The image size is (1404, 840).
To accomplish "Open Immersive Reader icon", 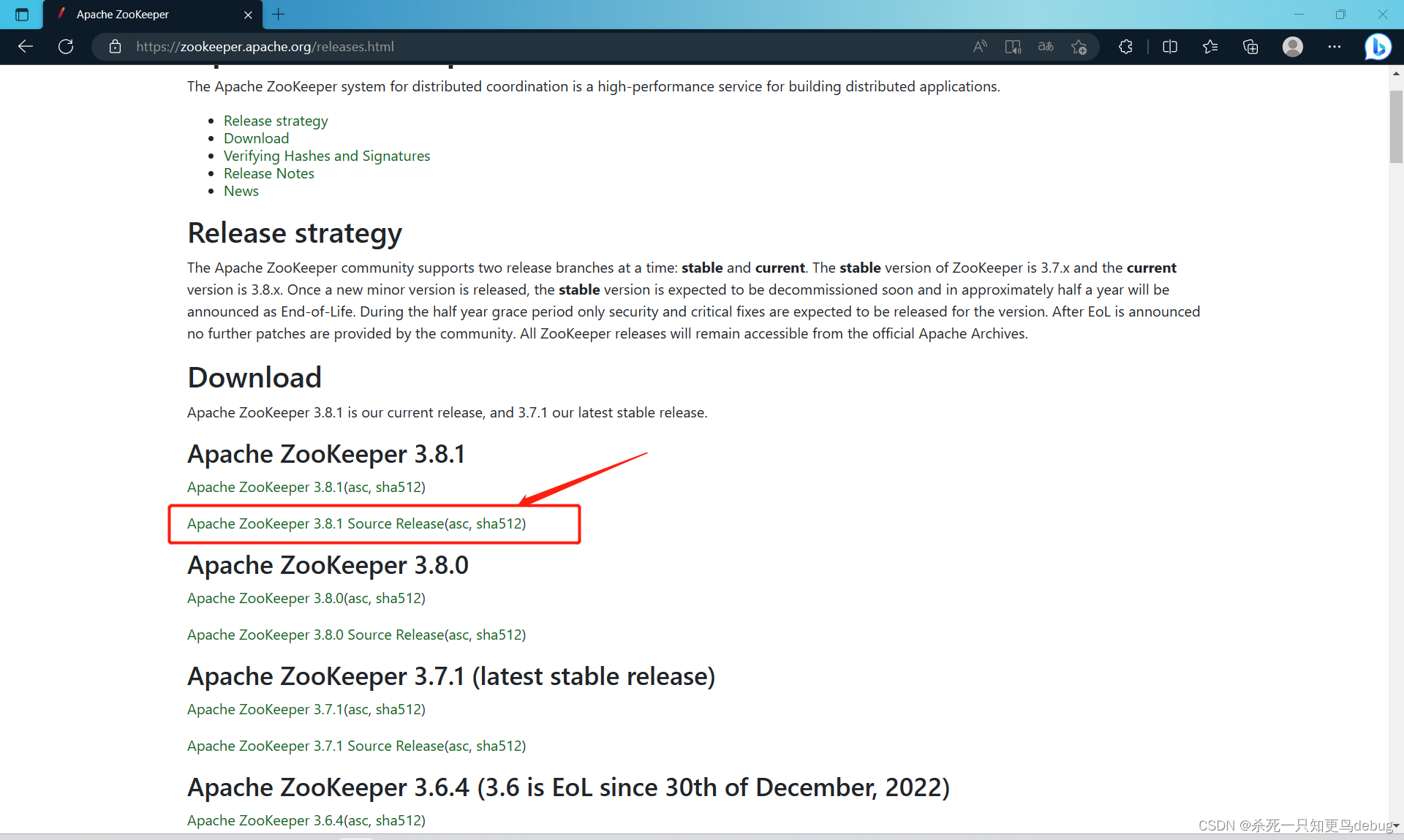I will coord(1013,47).
